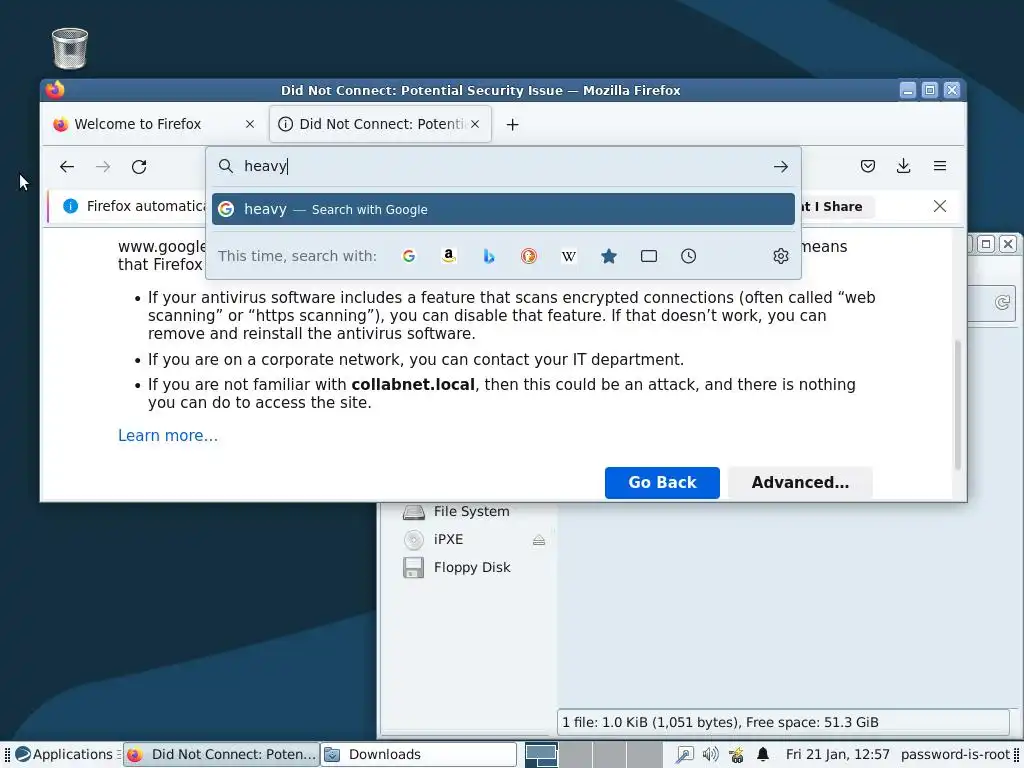Open the Trash icon on the desktop
Screen dimensions: 1024x768
(x=69, y=48)
